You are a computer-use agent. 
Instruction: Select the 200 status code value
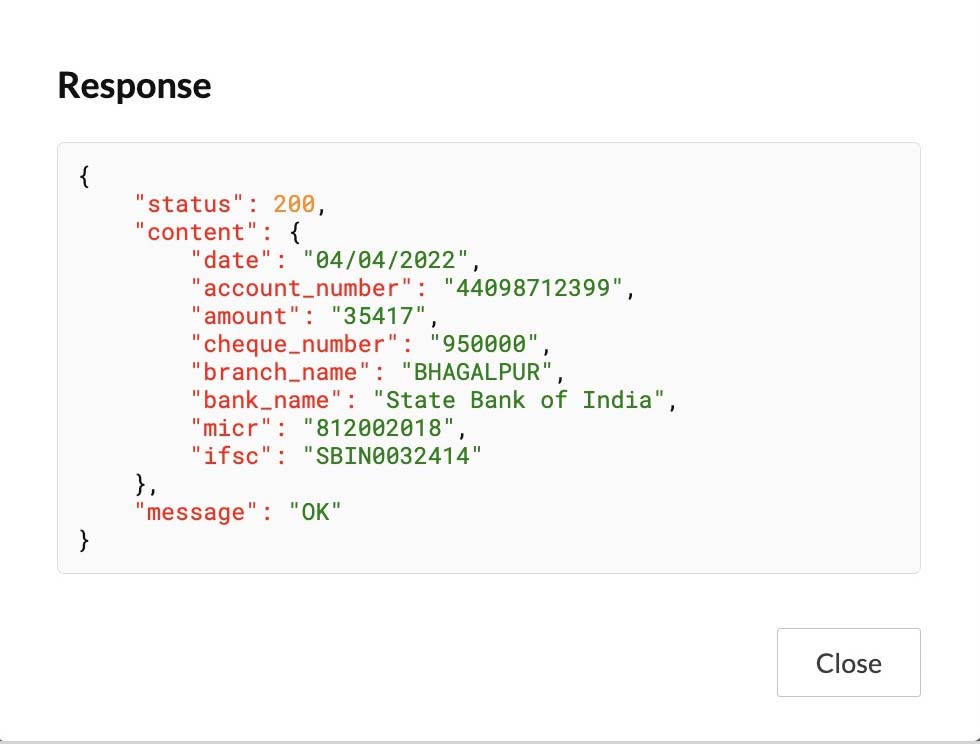pos(294,205)
